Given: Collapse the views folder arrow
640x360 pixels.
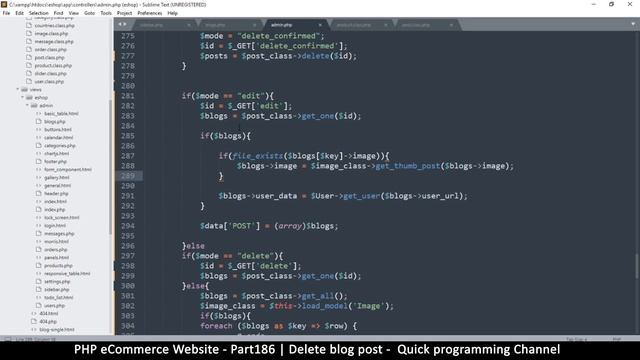Looking at the screenshot, I should 18,89.
